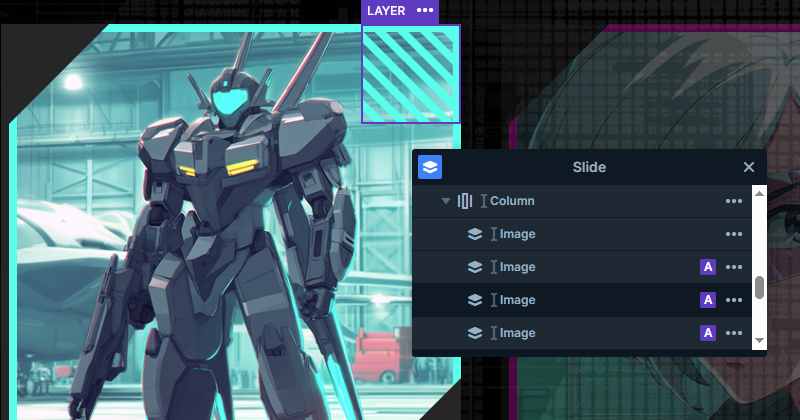Click the purple A badge on second Image row
This screenshot has height=420, width=800.
[708, 267]
